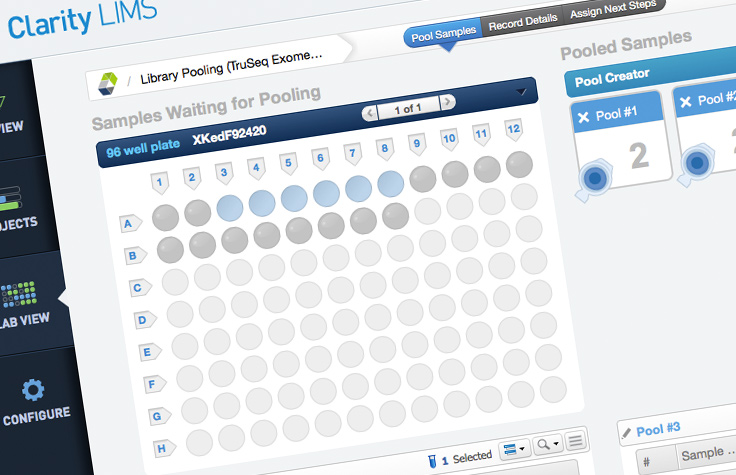Click the list view lines icon below the plate
Screen dimensions: 736x475
[x=575, y=442]
